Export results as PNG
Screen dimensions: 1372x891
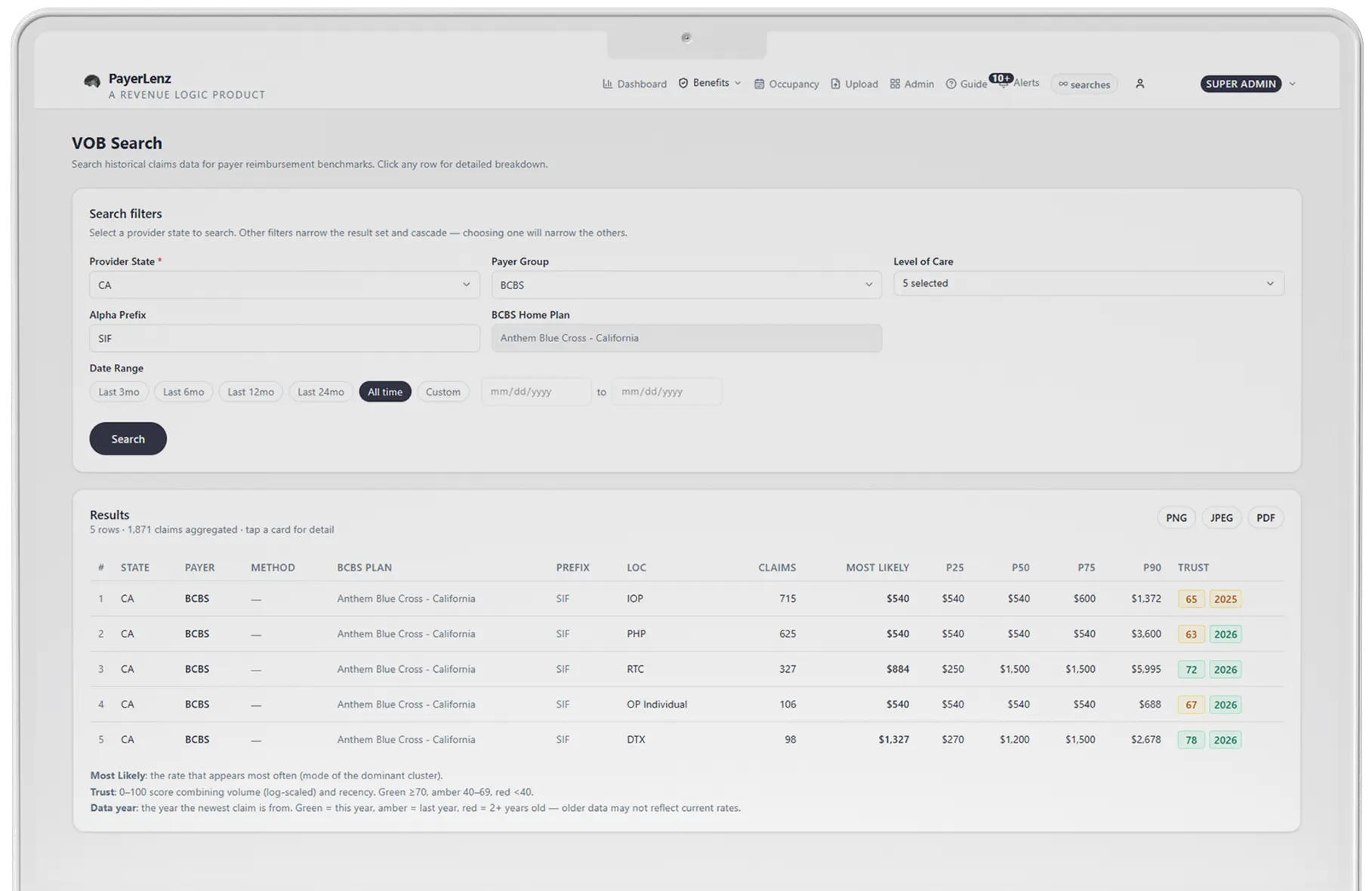coord(1176,518)
